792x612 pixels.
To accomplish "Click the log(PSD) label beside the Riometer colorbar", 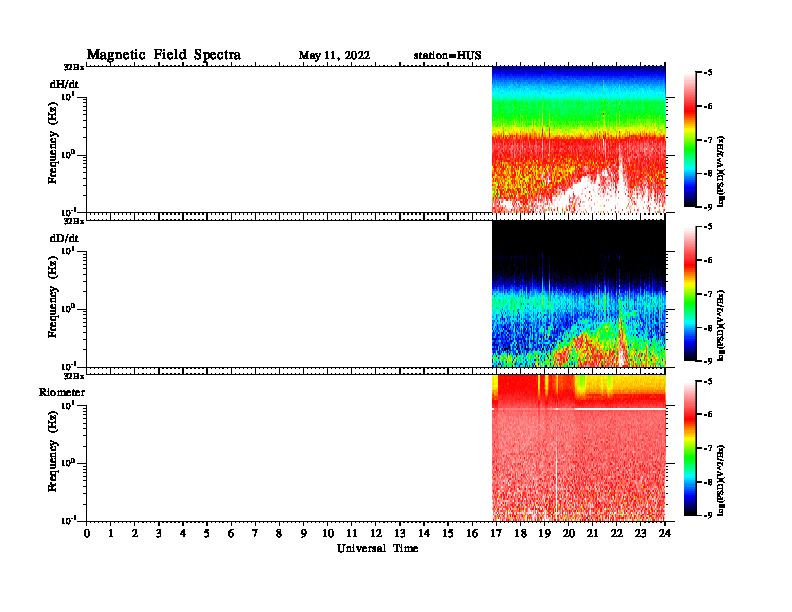I will [x=721, y=480].
